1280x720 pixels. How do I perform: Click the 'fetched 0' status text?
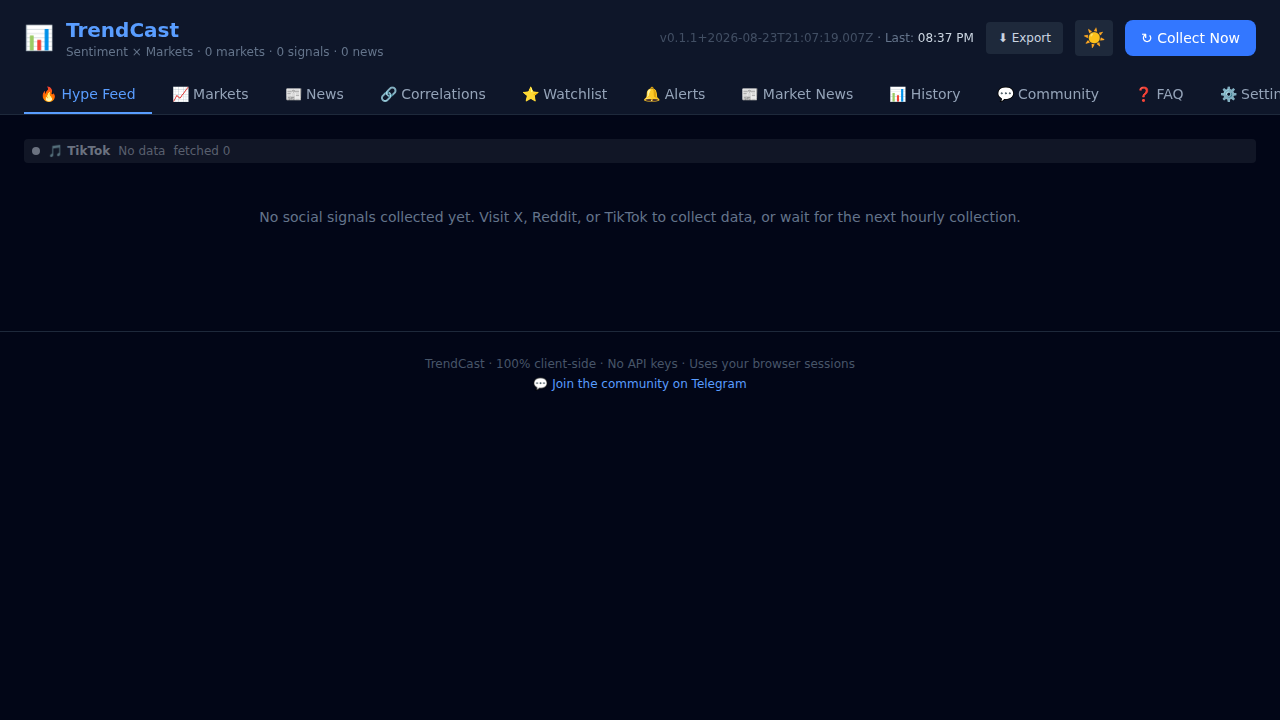[202, 151]
